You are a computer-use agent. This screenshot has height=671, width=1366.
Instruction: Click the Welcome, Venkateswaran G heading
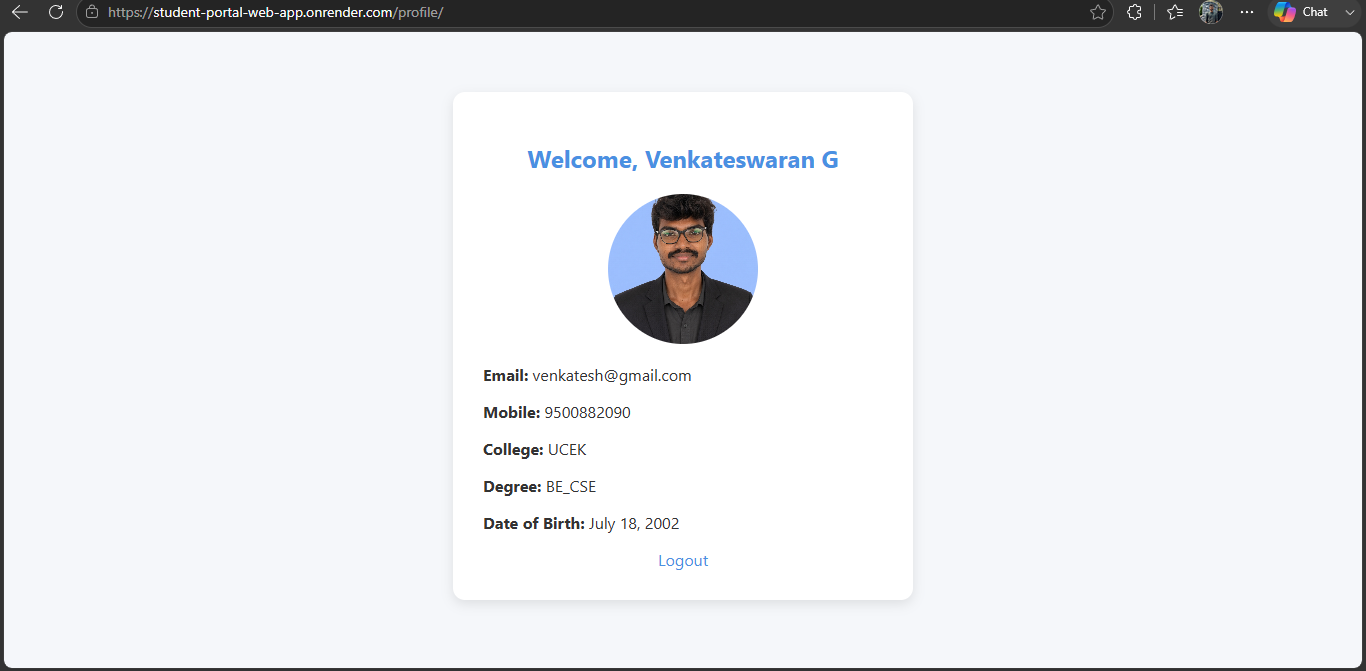pos(683,160)
